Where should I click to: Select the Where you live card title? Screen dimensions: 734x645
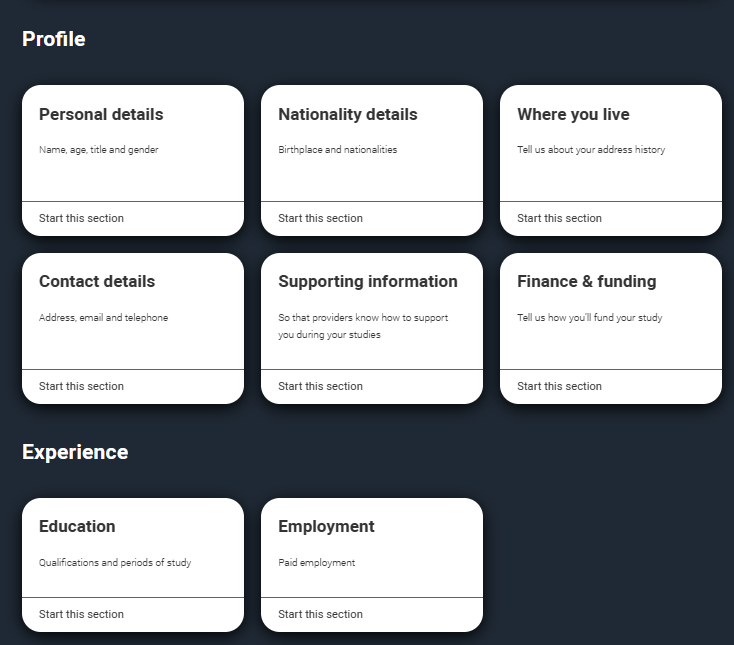[x=573, y=114]
